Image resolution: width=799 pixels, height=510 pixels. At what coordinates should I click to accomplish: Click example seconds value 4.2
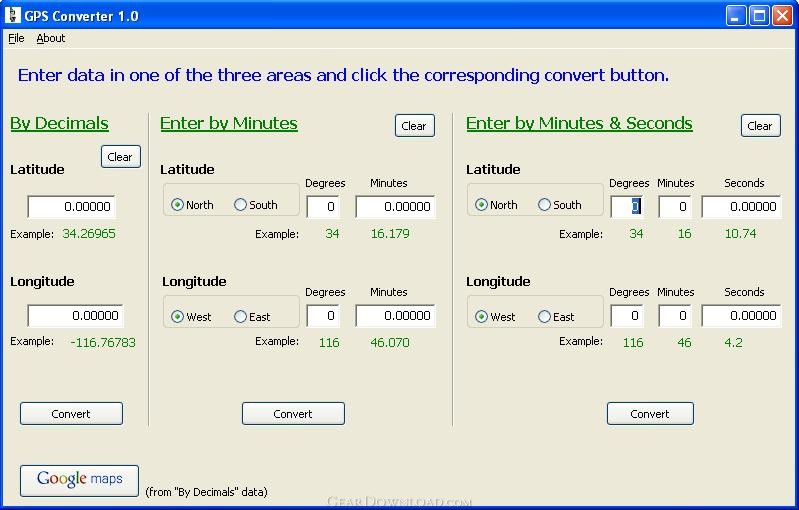coord(733,342)
